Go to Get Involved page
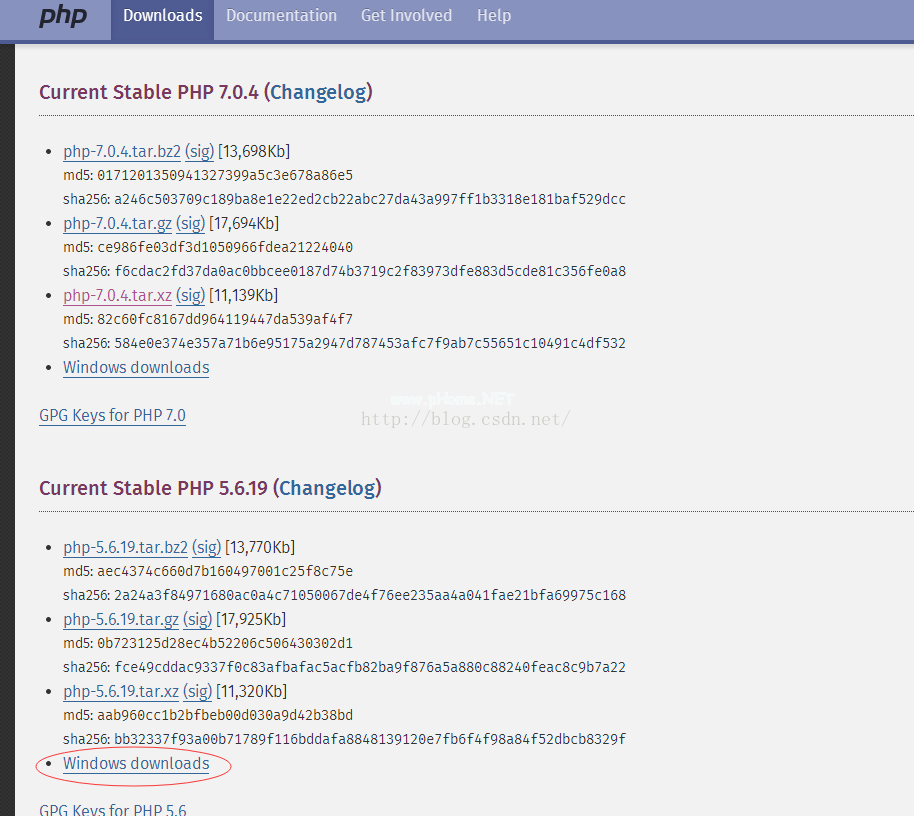 click(406, 16)
